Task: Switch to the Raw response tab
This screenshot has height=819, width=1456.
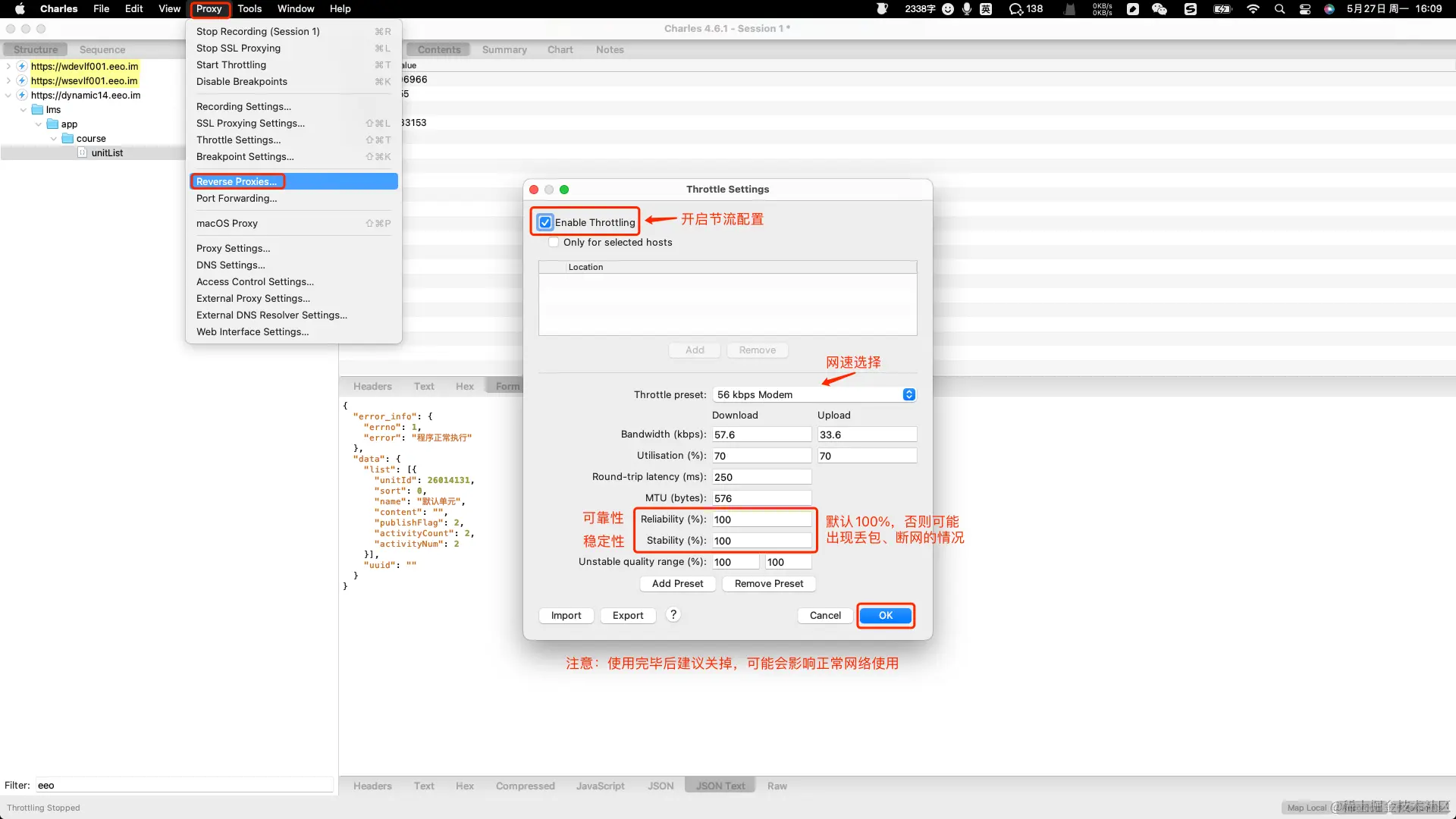Action: 777,786
